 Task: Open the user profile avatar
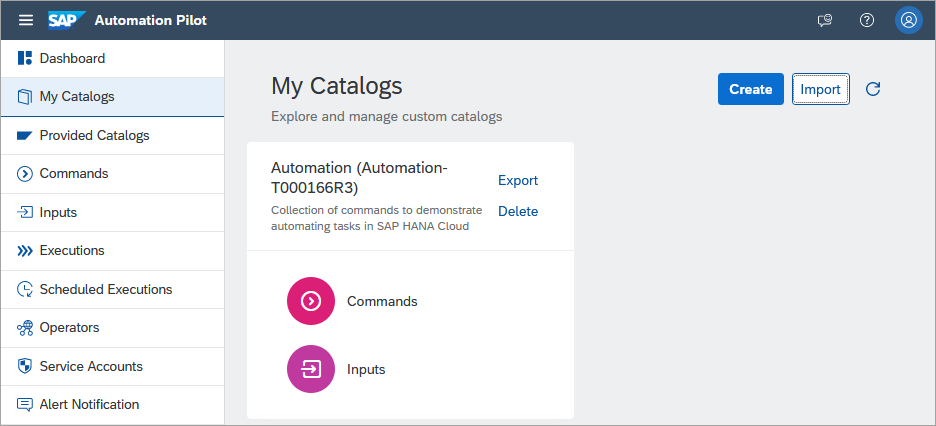[x=909, y=20]
